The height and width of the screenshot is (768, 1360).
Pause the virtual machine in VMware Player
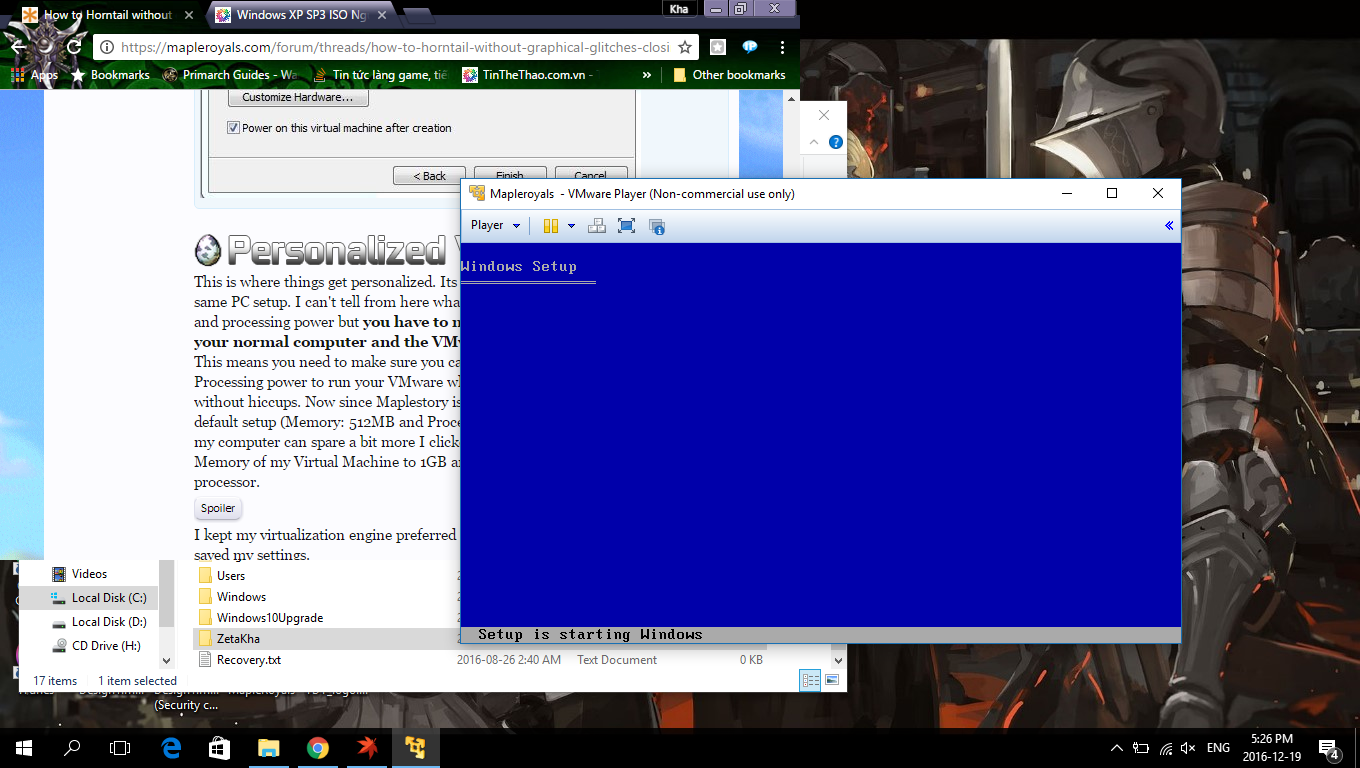[550, 226]
